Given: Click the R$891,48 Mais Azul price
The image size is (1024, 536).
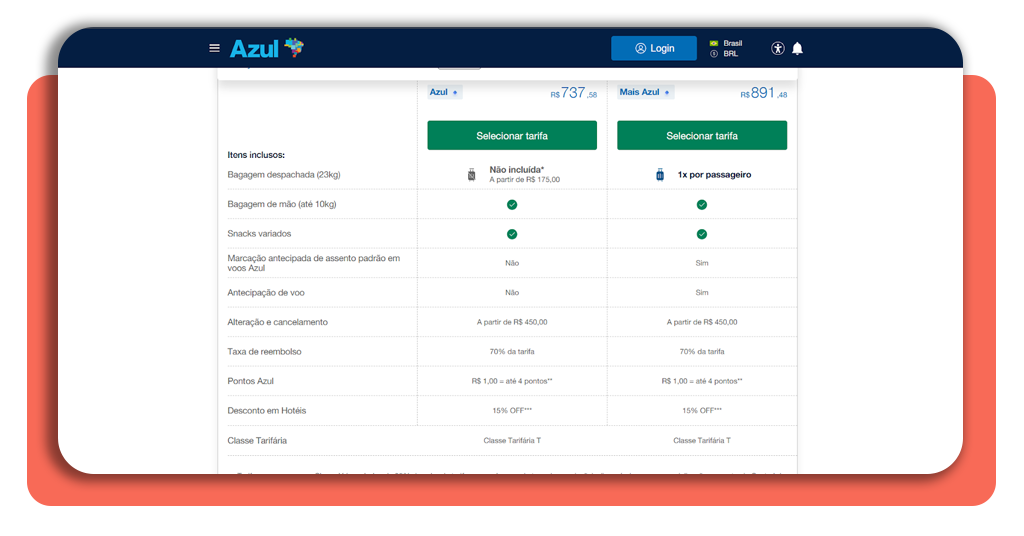Looking at the screenshot, I should click(x=764, y=93).
